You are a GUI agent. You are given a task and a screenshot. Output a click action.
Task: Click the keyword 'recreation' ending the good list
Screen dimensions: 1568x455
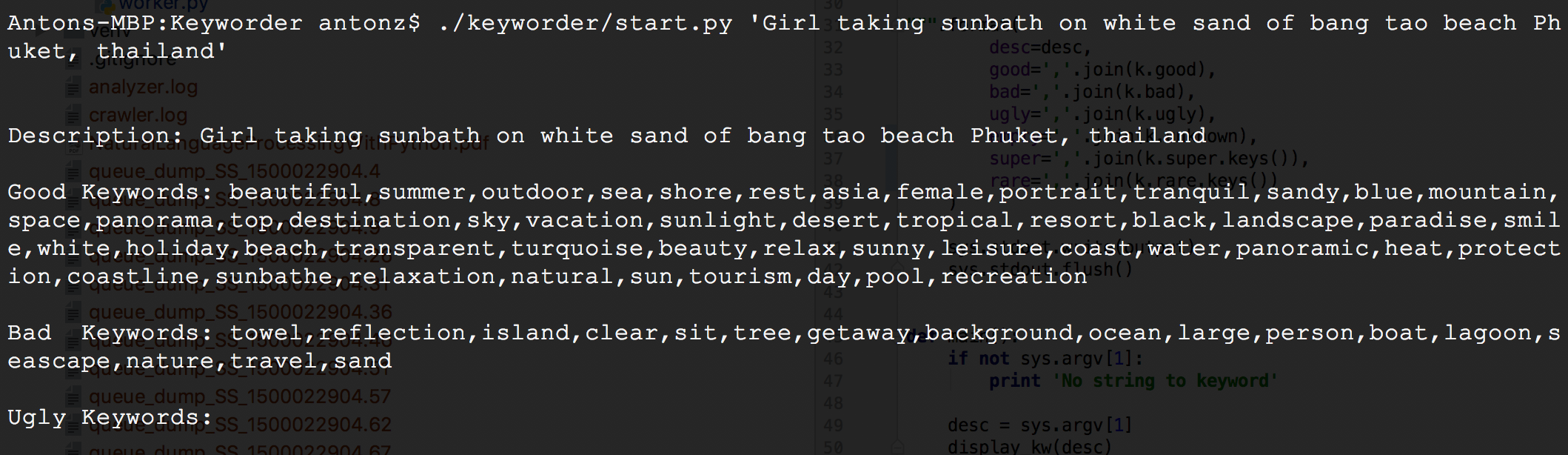pos(1014,277)
